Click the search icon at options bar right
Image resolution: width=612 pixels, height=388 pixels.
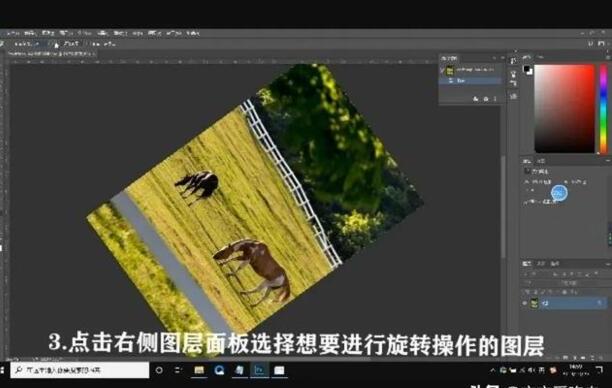(x=591, y=44)
